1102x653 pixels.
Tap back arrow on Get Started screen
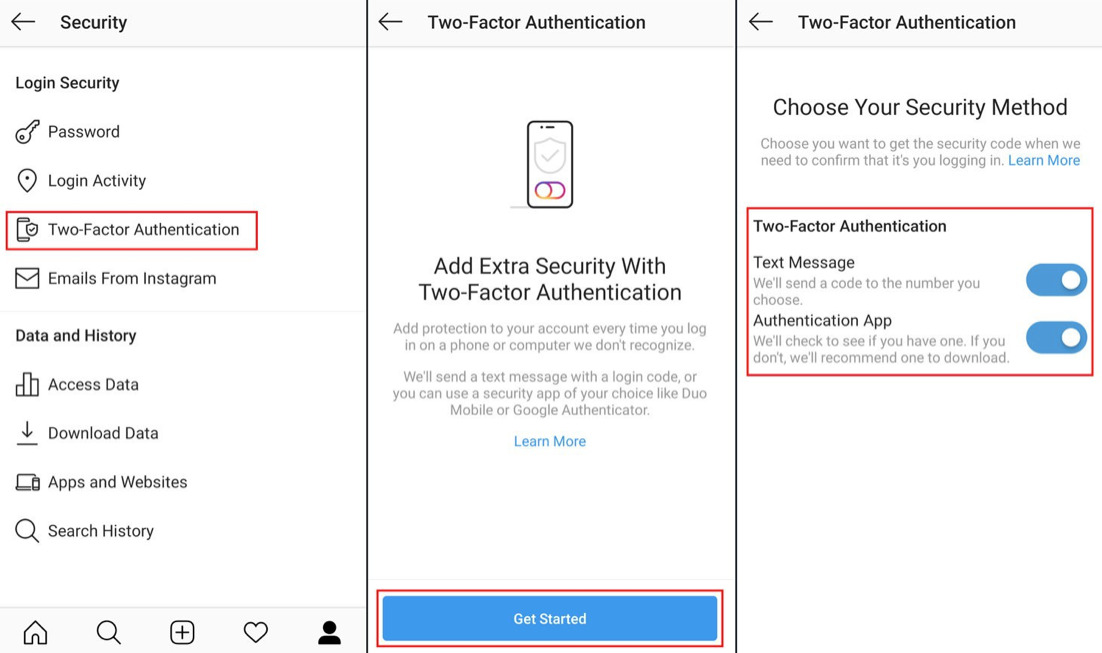point(390,22)
